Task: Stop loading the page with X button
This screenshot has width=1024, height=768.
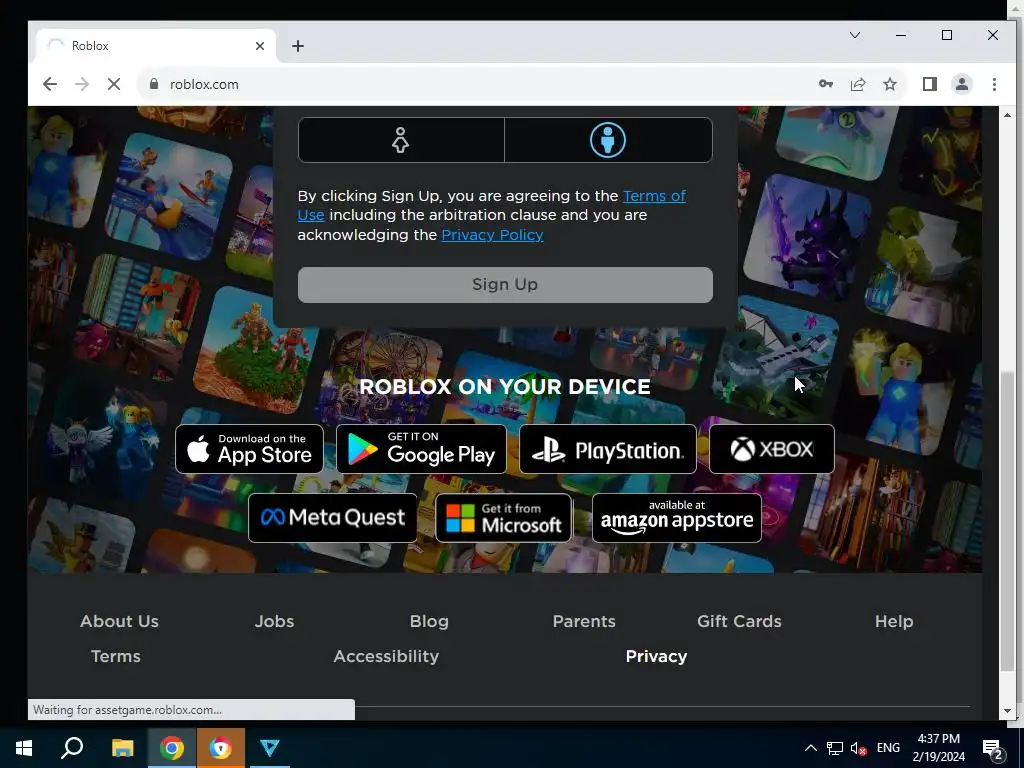Action: [x=114, y=84]
